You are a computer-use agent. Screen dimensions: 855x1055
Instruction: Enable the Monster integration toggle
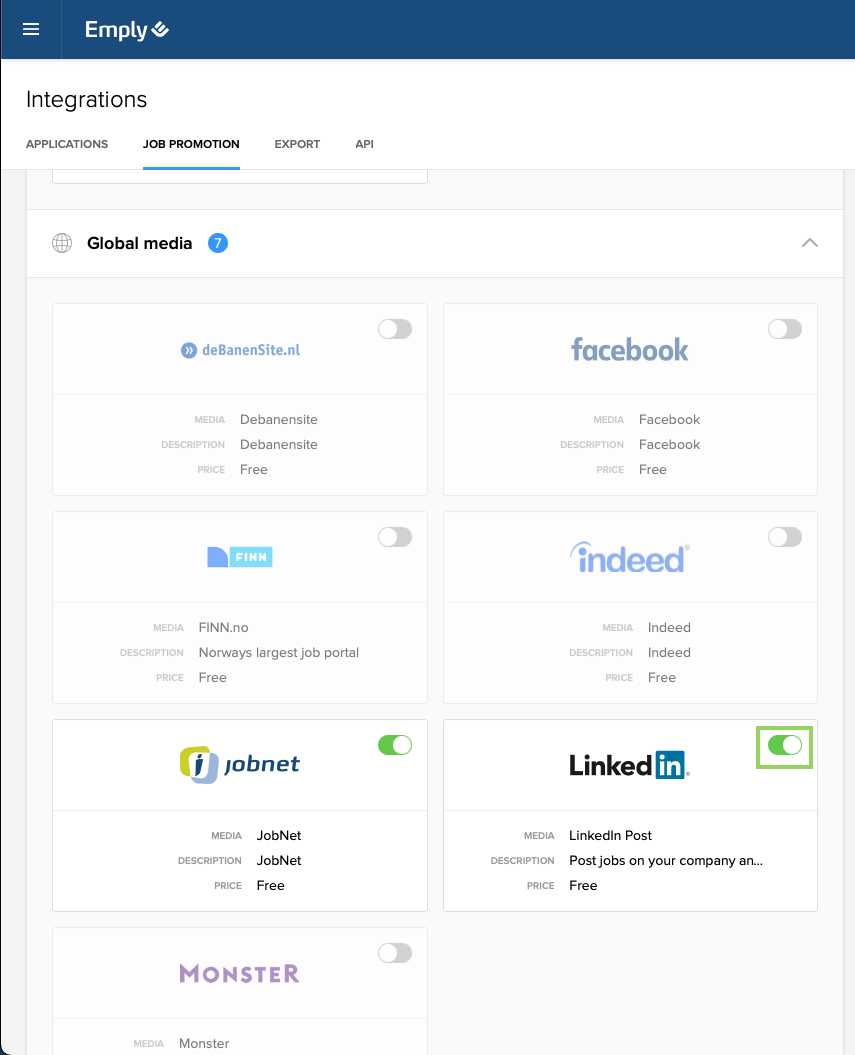394,953
